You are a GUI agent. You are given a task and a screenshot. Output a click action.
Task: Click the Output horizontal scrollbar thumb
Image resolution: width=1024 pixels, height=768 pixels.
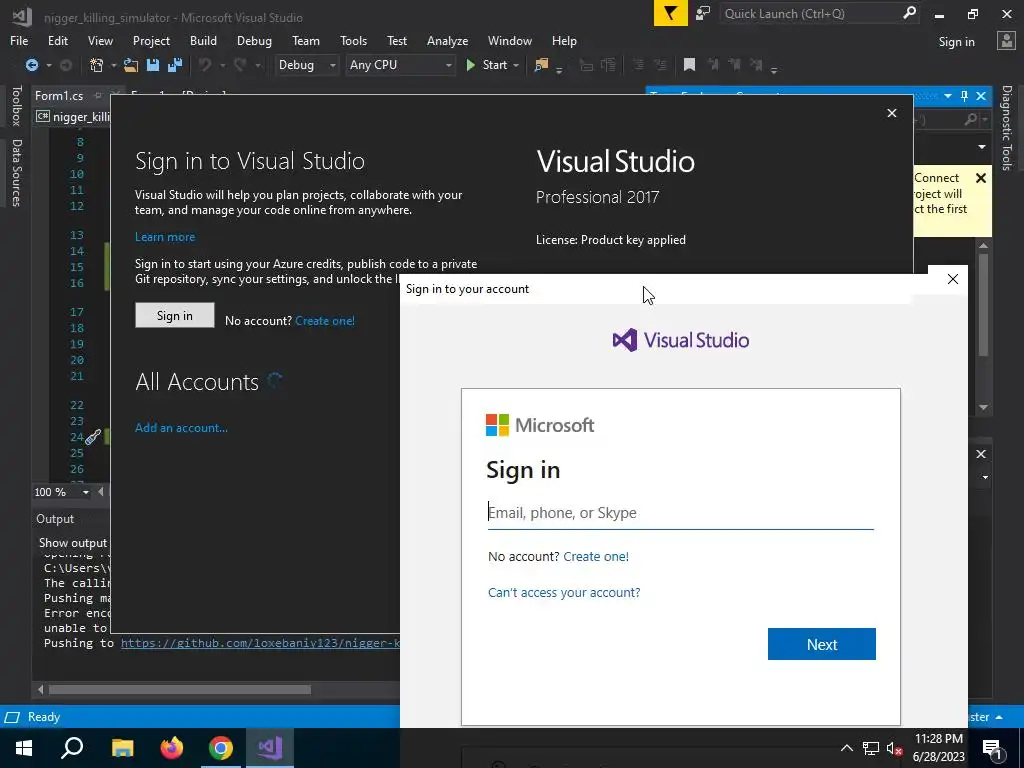pos(180,690)
